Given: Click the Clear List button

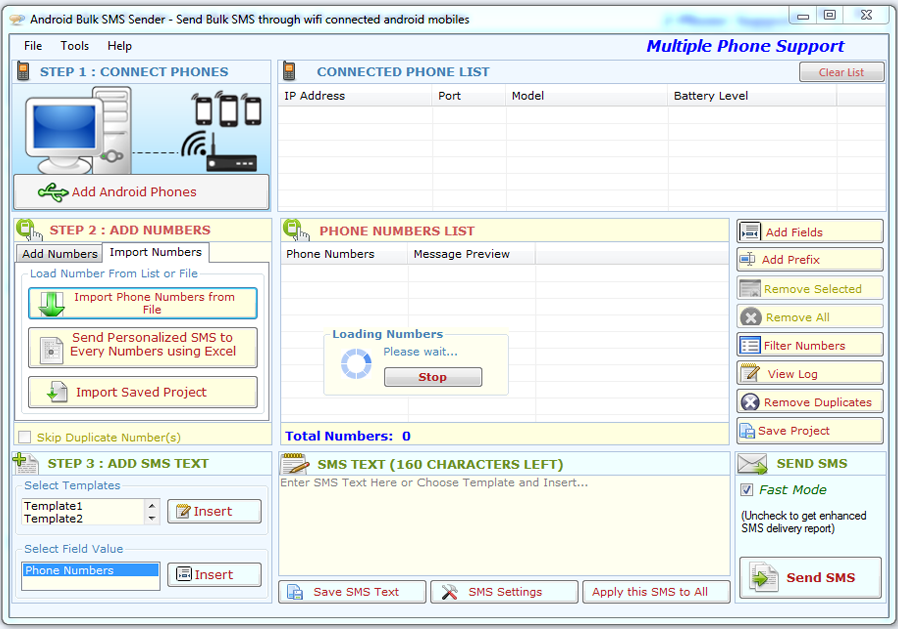Looking at the screenshot, I should [841, 72].
